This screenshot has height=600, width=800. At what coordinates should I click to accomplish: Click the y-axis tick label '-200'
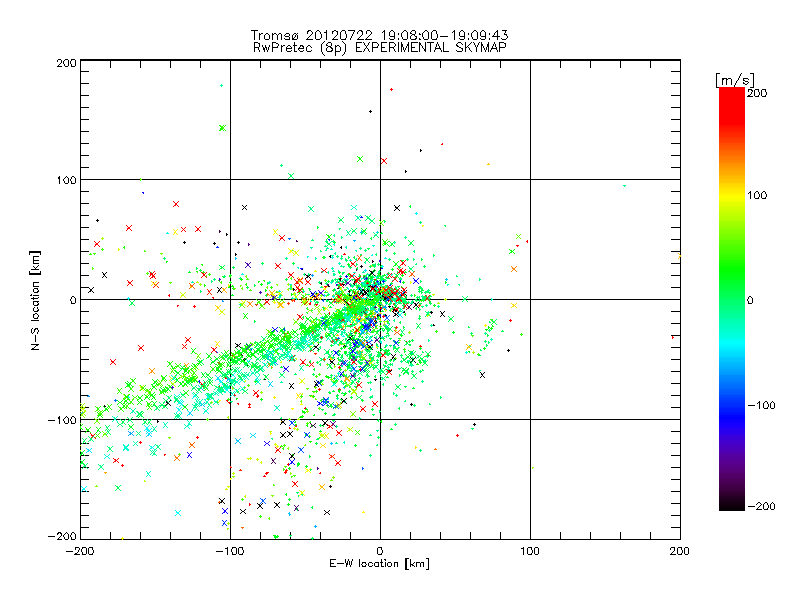pos(62,536)
